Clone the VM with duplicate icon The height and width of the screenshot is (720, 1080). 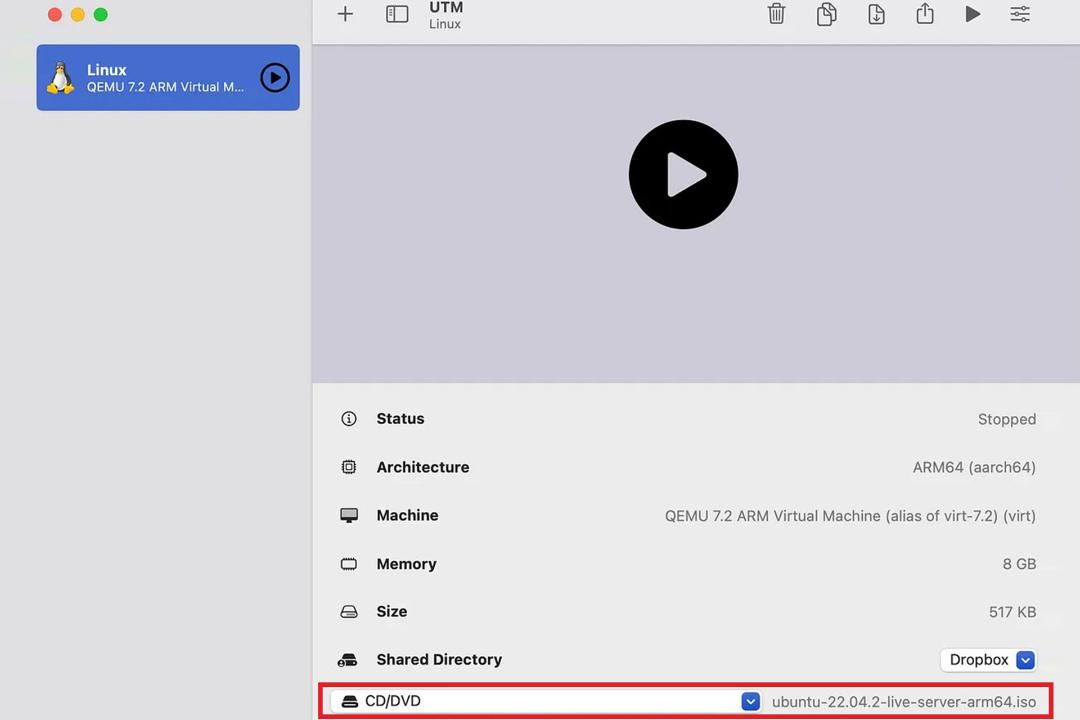click(827, 14)
